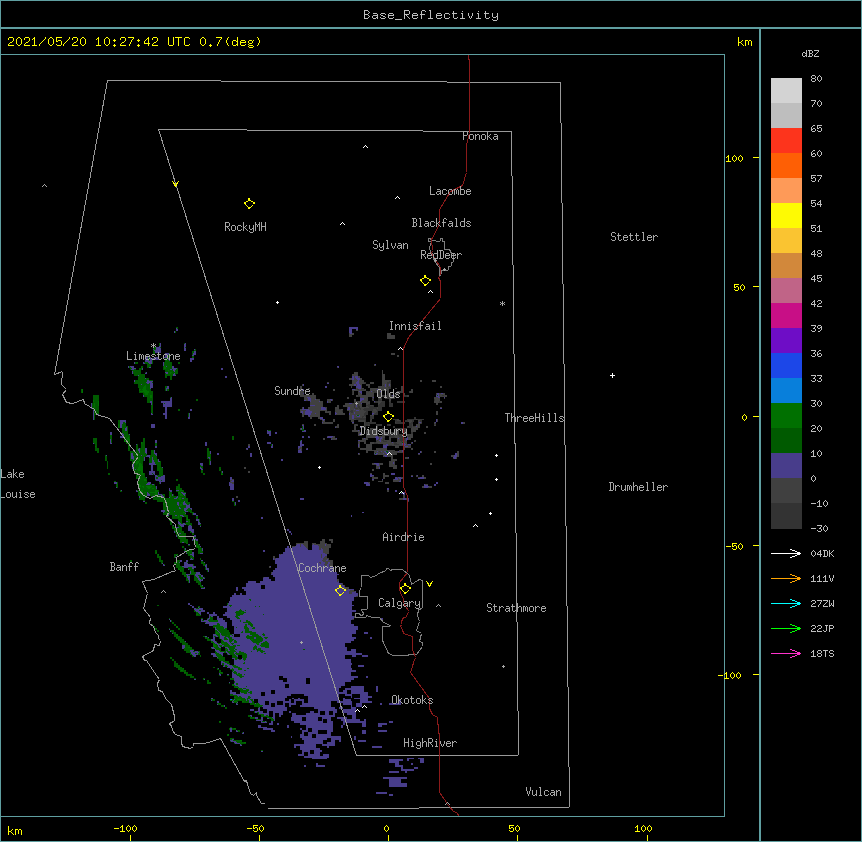
Task: Click the Lake Louise label
Action: (x=18, y=484)
